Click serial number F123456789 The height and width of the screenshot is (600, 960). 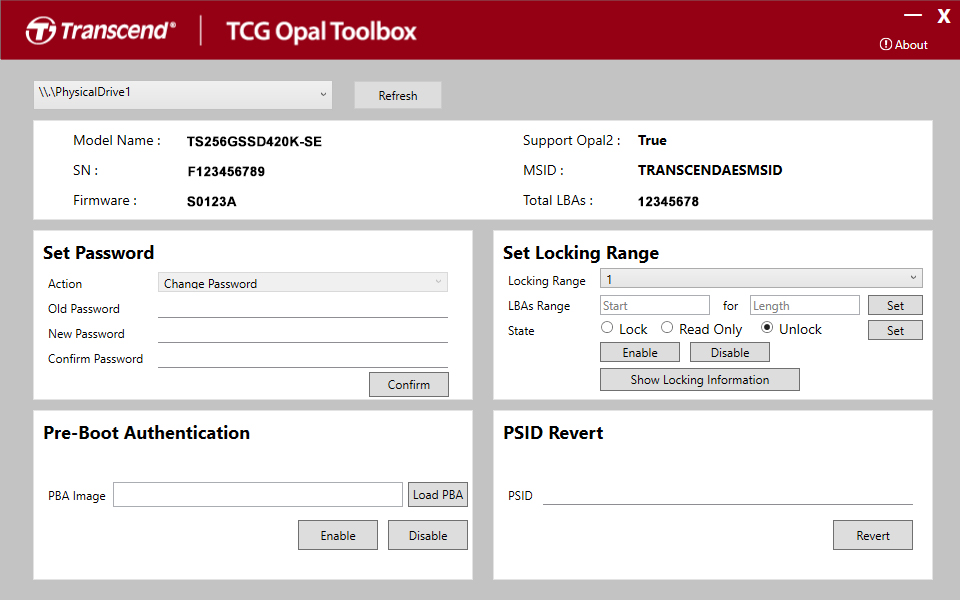pyautogui.click(x=226, y=171)
